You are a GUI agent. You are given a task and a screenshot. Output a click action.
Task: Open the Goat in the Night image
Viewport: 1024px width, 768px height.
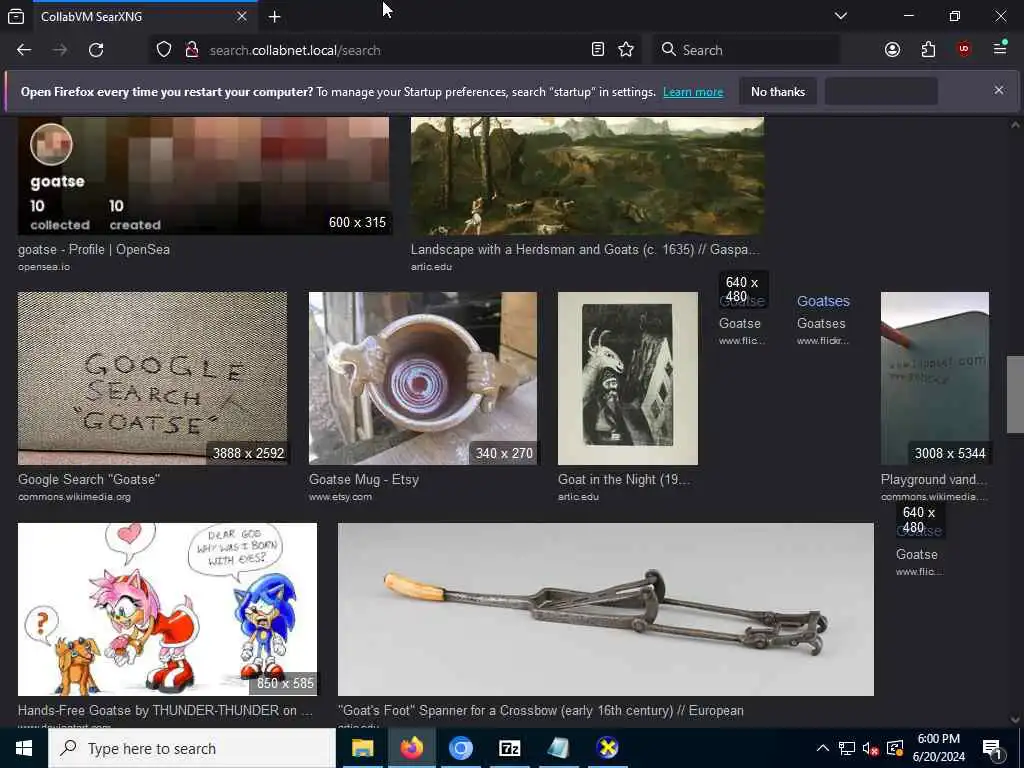click(x=628, y=378)
